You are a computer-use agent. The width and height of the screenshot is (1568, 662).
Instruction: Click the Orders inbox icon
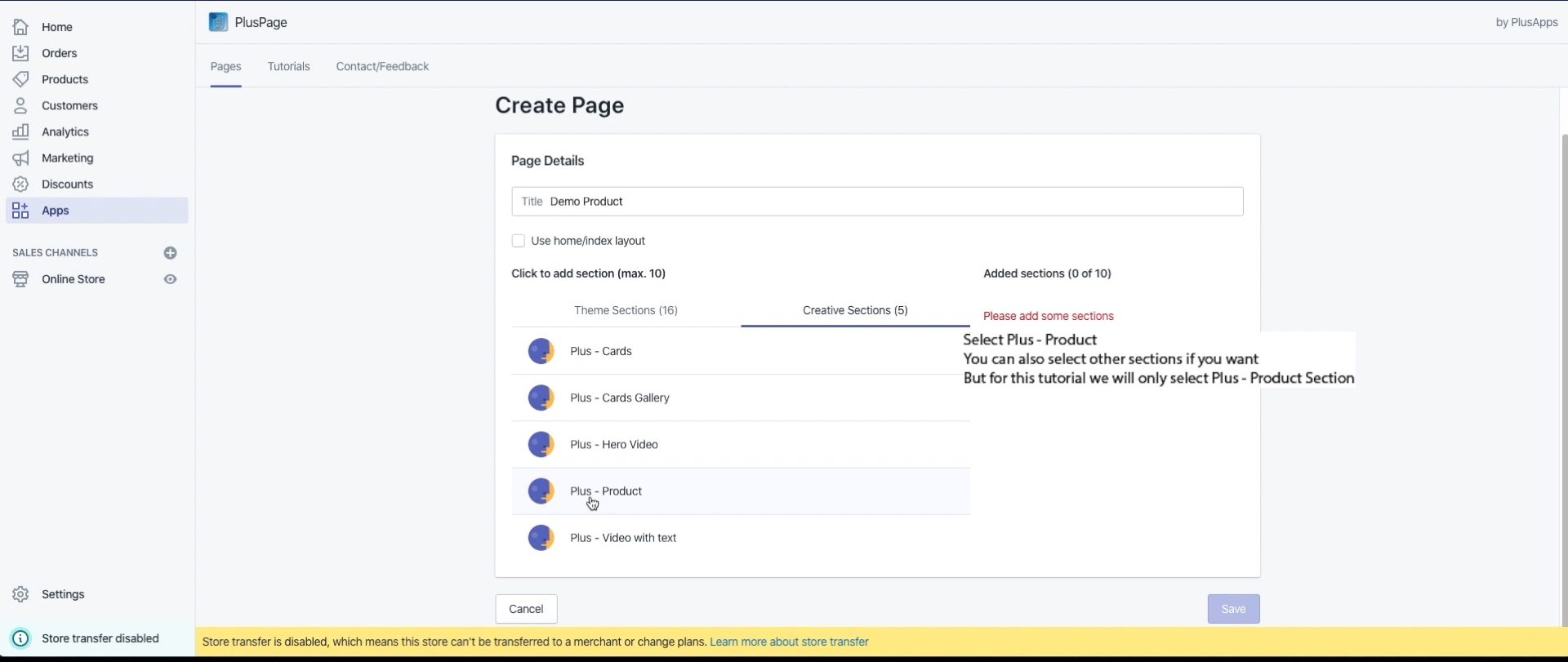(20, 53)
